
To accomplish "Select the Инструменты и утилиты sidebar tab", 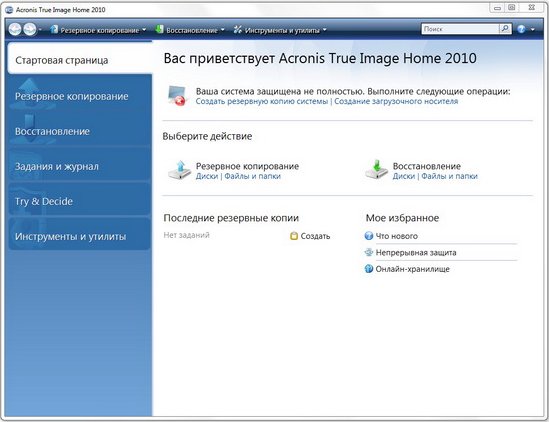I will pos(79,236).
